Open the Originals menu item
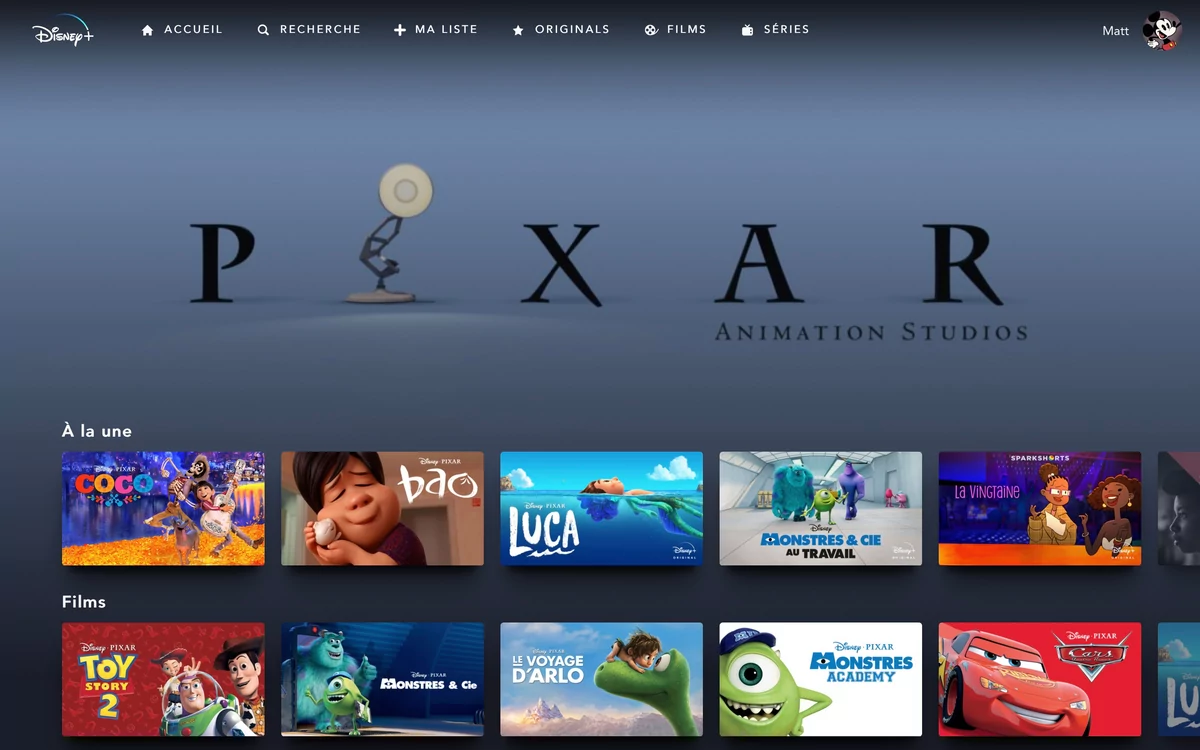The width and height of the screenshot is (1200, 750). click(x=572, y=30)
